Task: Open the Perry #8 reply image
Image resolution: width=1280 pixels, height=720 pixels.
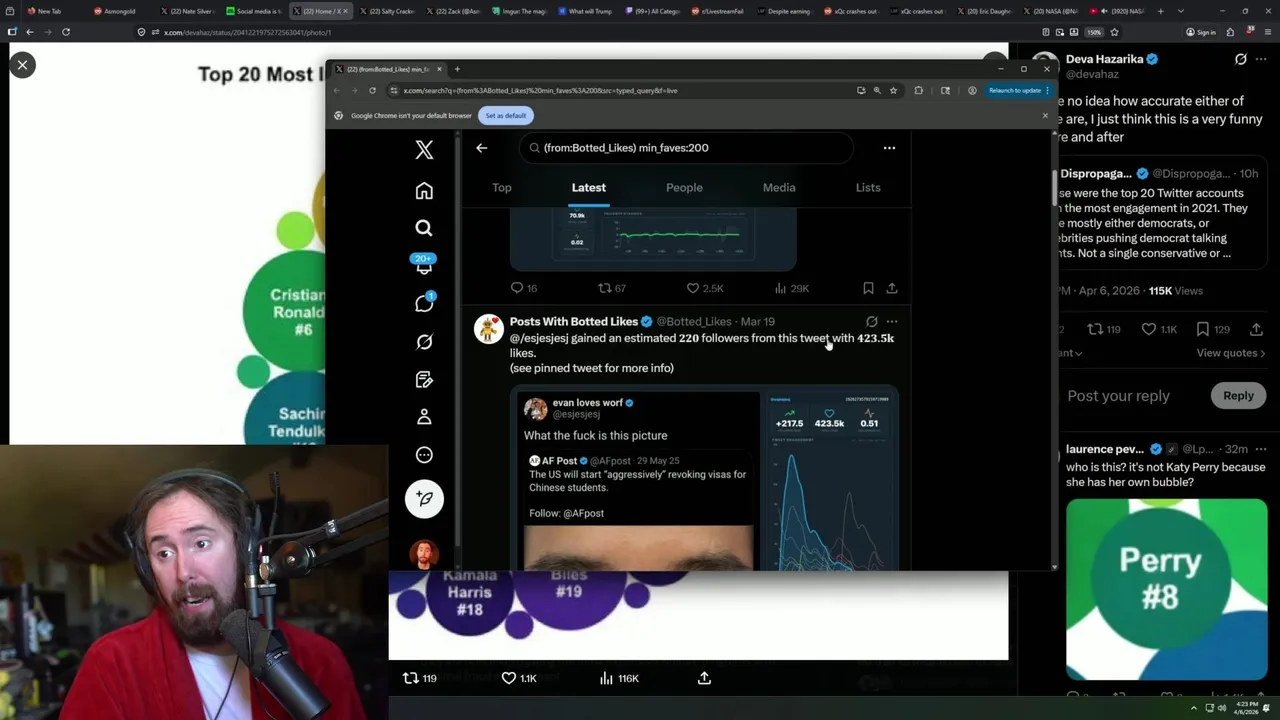Action: click(x=1166, y=589)
